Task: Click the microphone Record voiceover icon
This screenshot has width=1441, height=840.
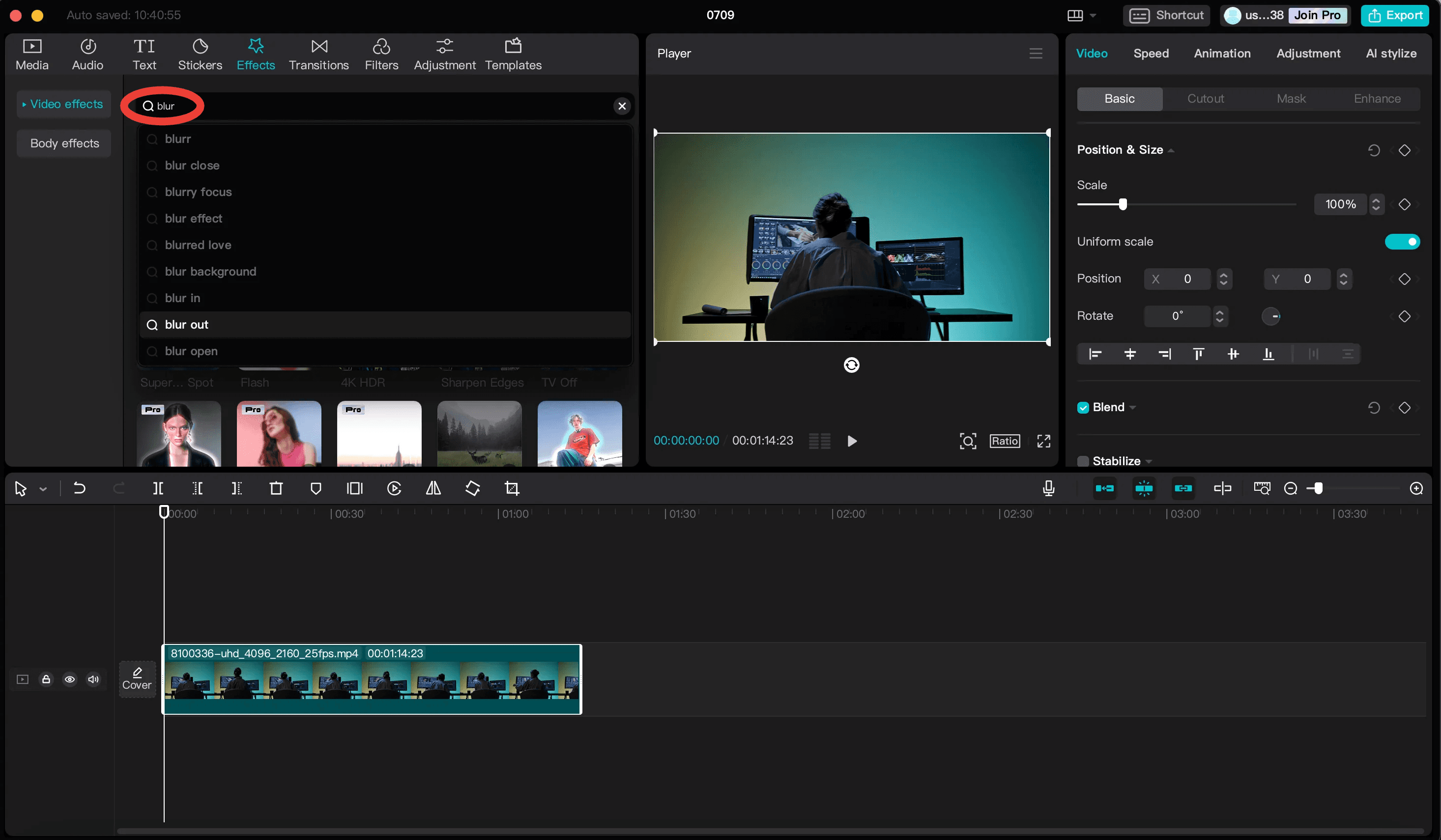Action: click(x=1049, y=488)
